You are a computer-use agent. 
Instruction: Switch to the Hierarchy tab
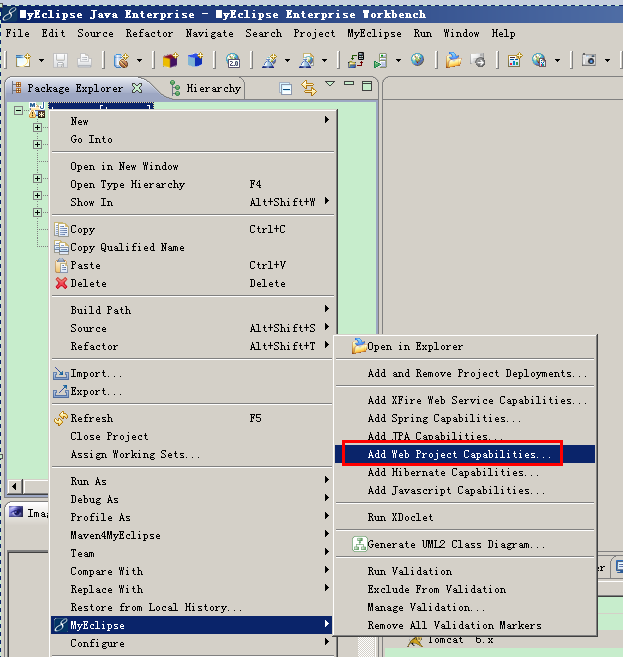pos(205,88)
